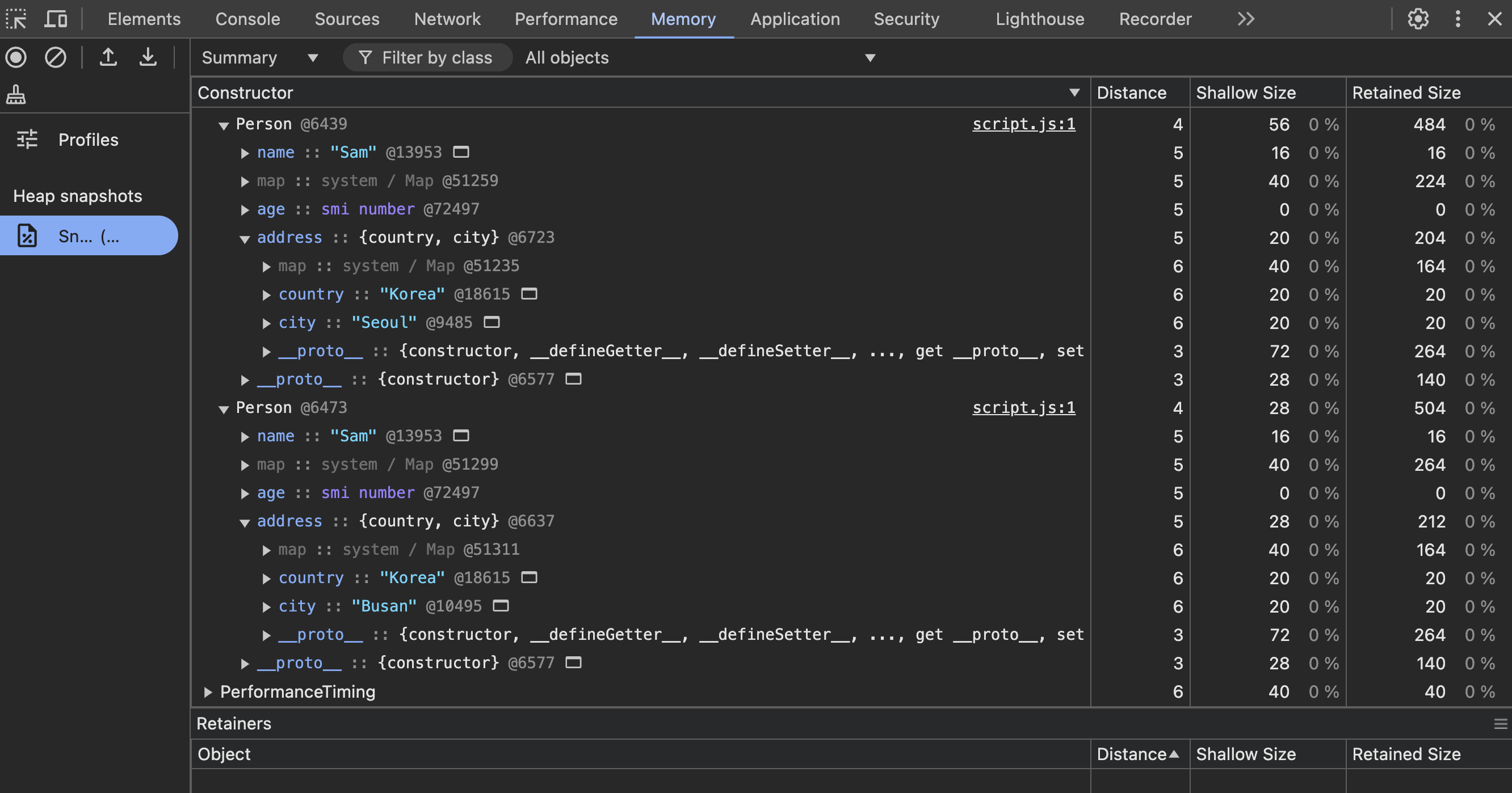Click the inspect element picker icon
This screenshot has width=1512, height=793.
(16, 19)
